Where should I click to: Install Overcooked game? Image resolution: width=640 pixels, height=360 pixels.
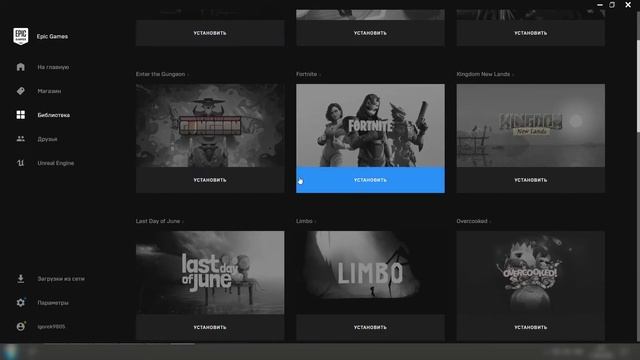[x=531, y=327]
